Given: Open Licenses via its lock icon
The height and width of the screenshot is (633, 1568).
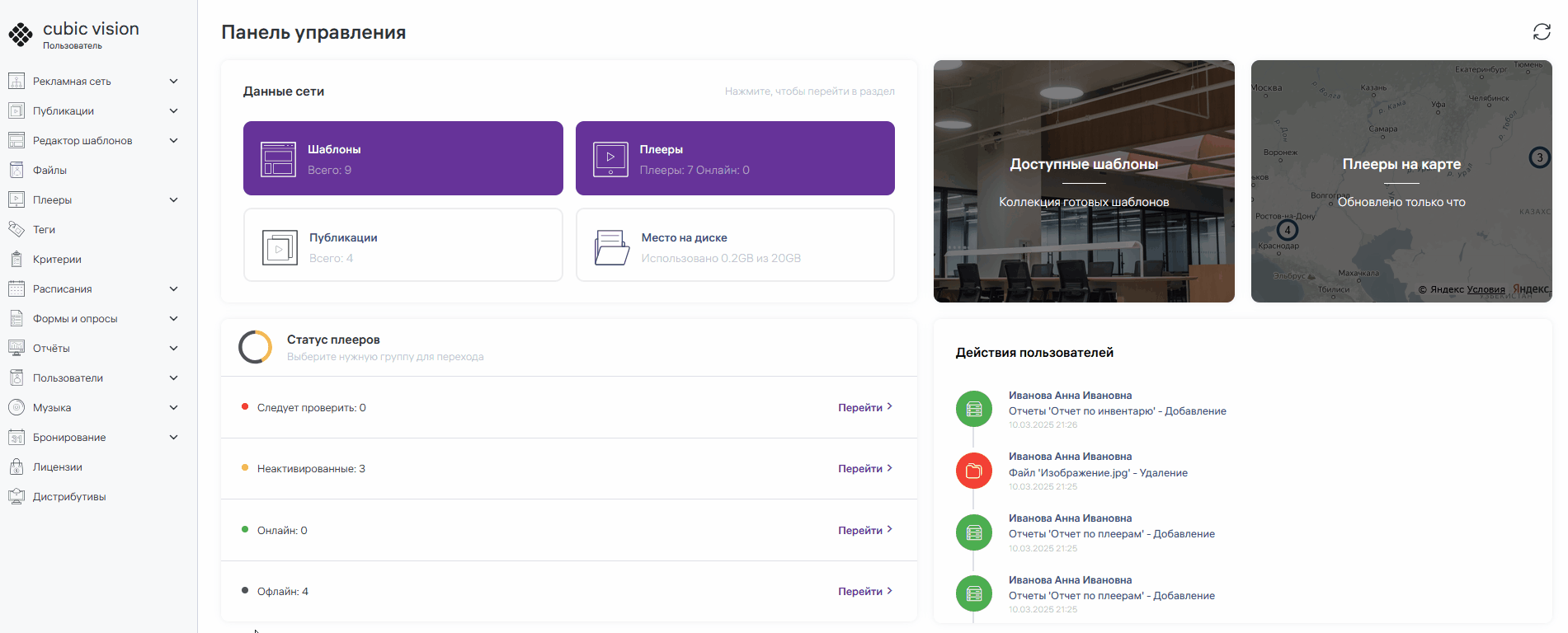Looking at the screenshot, I should (16, 467).
